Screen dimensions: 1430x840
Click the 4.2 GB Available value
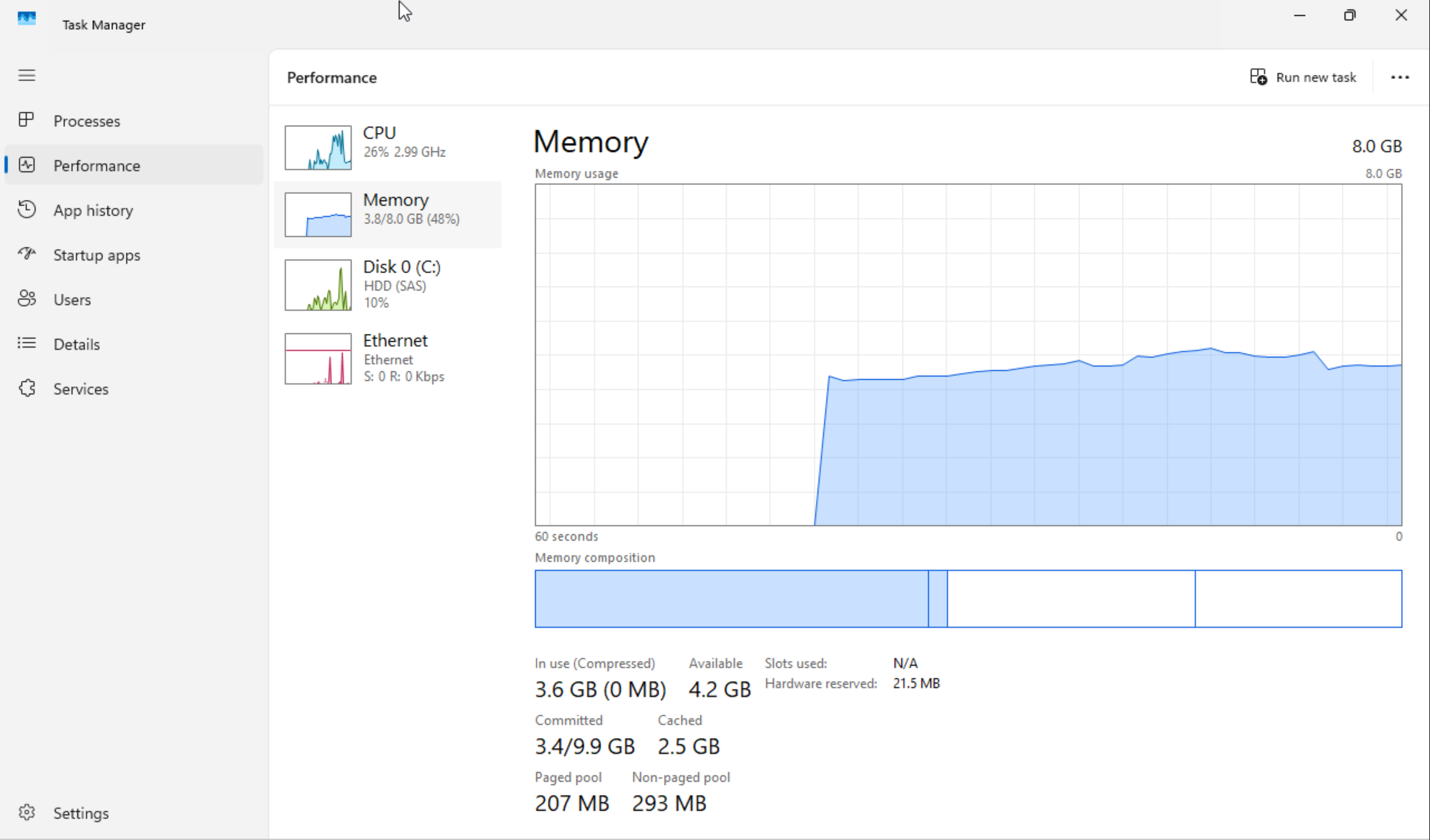(720, 690)
